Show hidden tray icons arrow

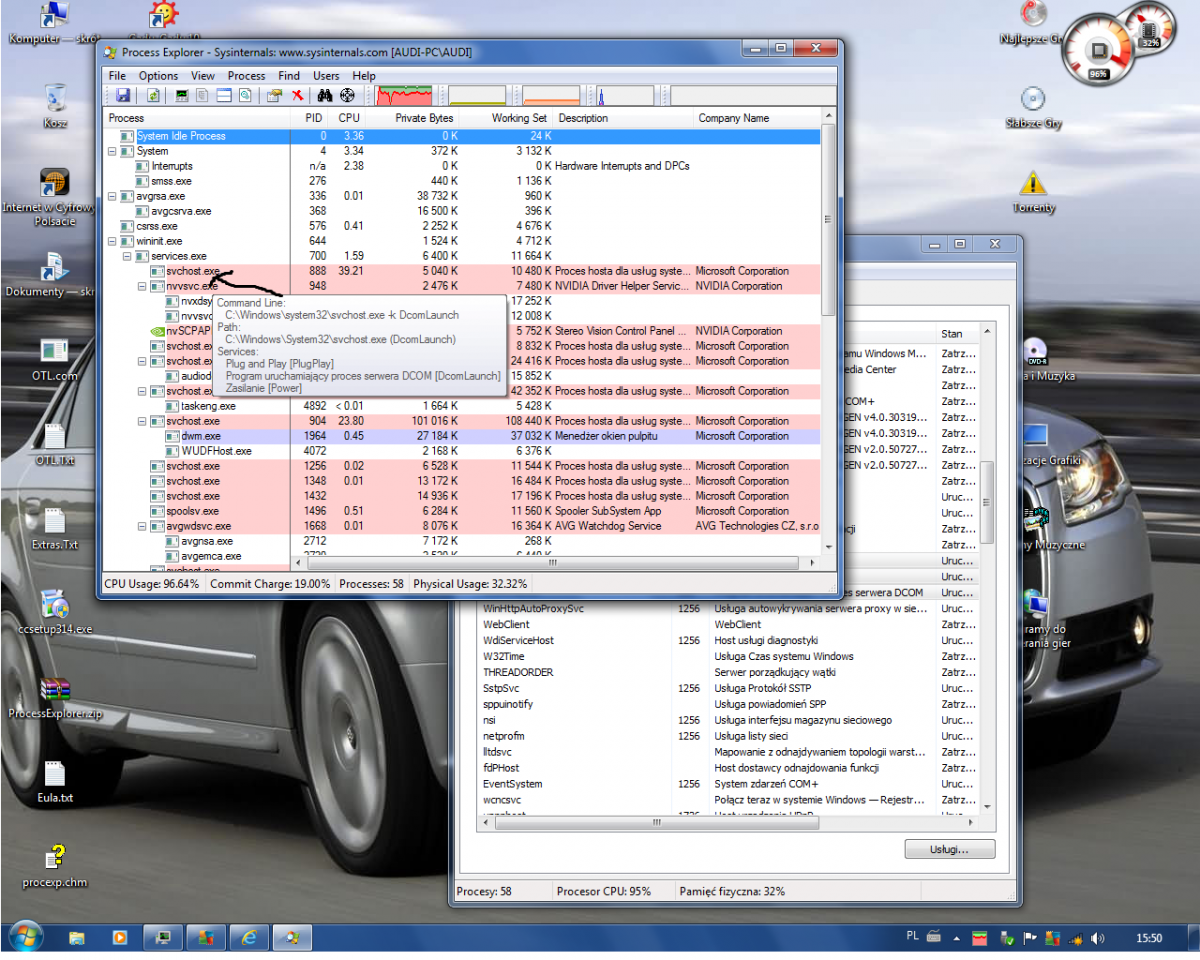pos(957,938)
